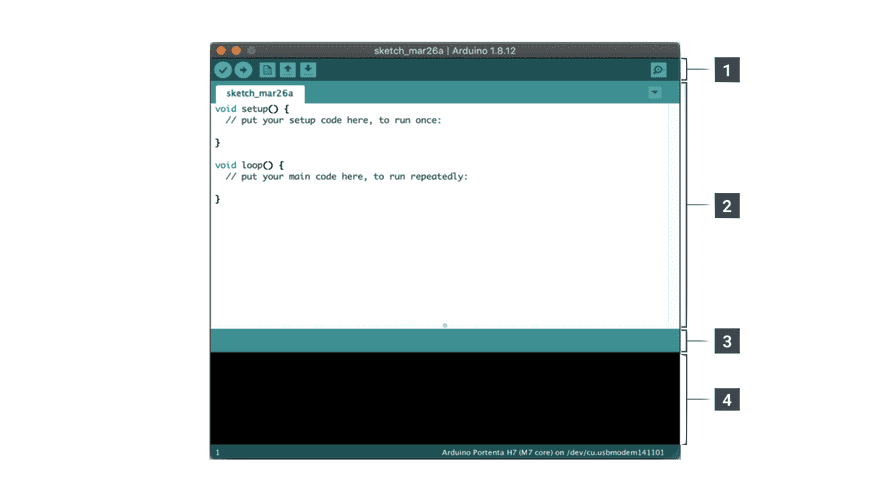890x501 pixels.
Task: Click the Verify checkmark button
Action: (223, 70)
